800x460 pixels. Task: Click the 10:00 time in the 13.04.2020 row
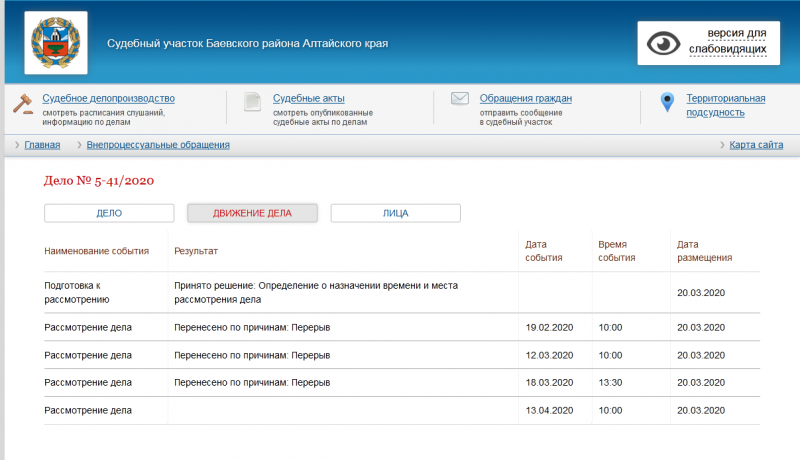pyautogui.click(x=610, y=410)
